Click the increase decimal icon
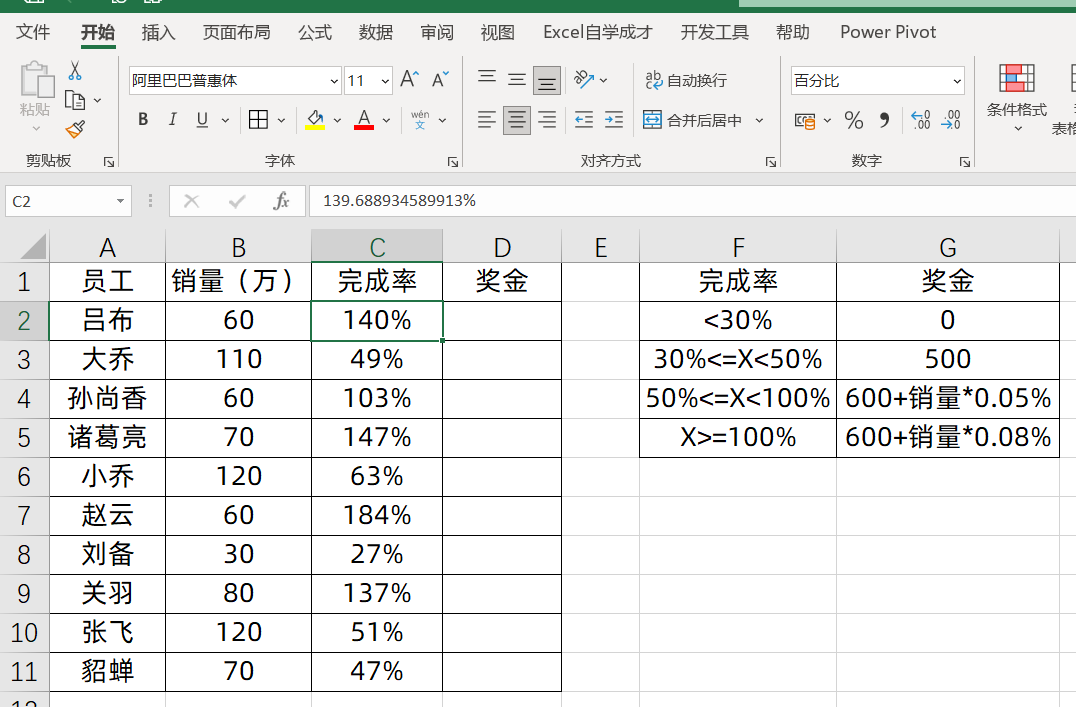 coord(920,120)
